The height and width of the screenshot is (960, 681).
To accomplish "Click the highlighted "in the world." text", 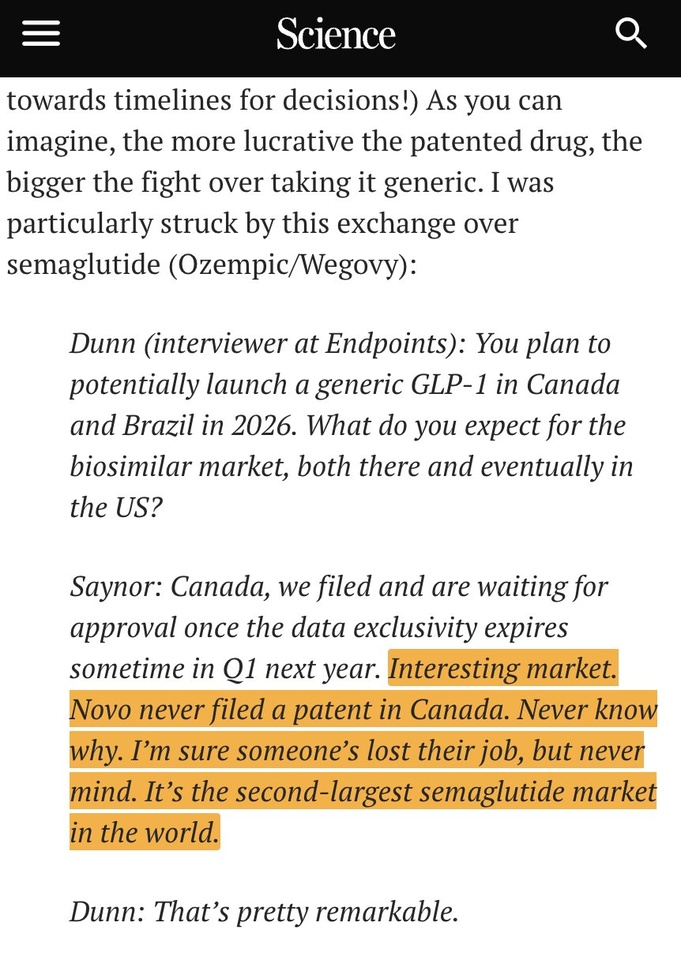I will [145, 833].
